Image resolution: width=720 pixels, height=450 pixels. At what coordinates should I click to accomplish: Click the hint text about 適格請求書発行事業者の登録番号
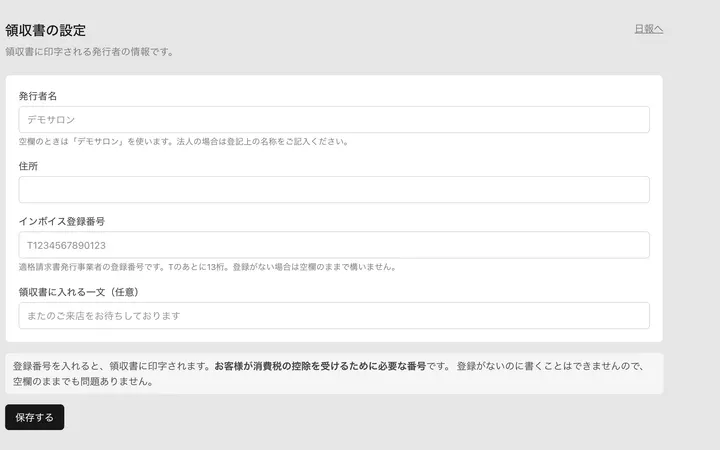[x=208, y=267]
